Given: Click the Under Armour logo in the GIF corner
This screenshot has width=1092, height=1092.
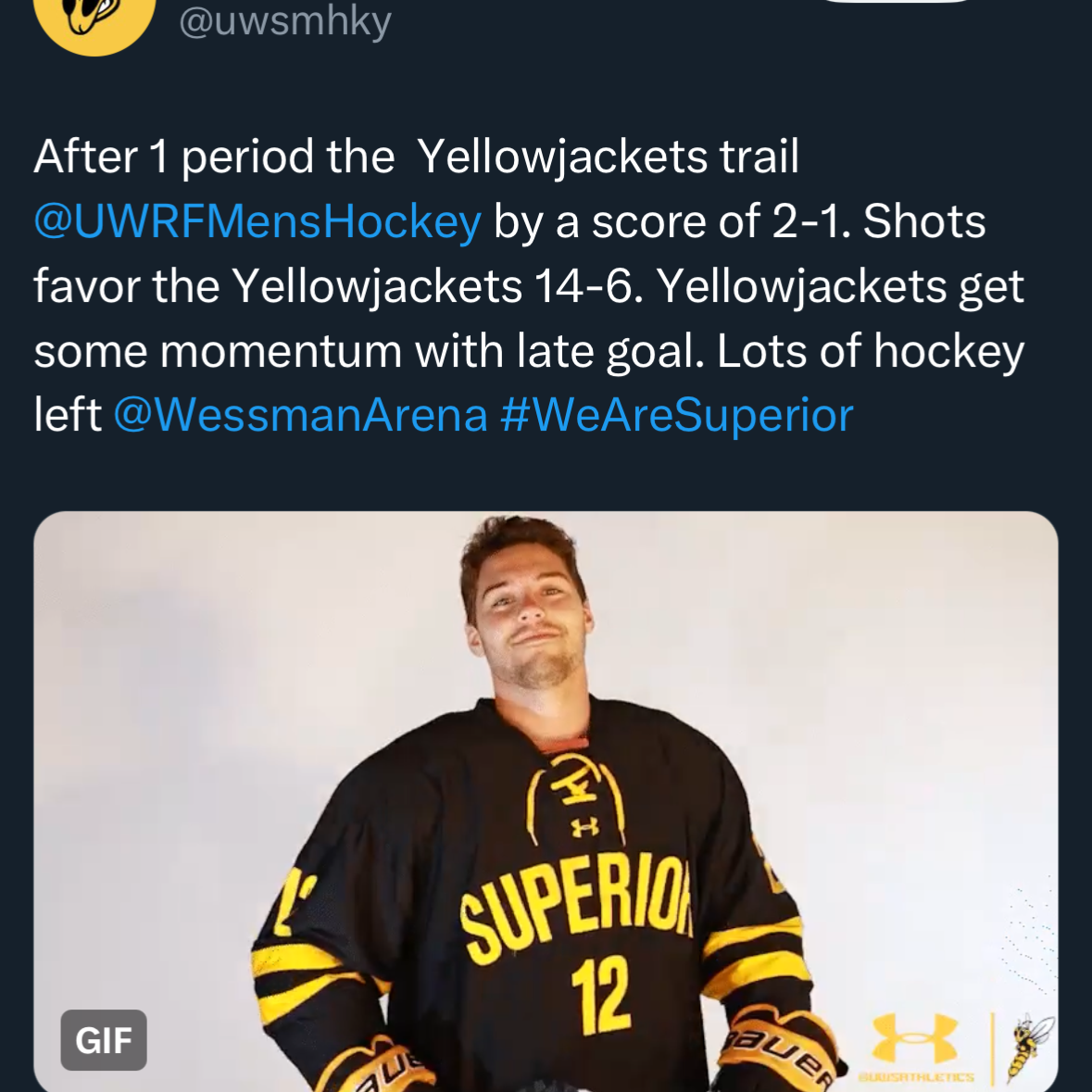Looking at the screenshot, I should point(914,1037).
